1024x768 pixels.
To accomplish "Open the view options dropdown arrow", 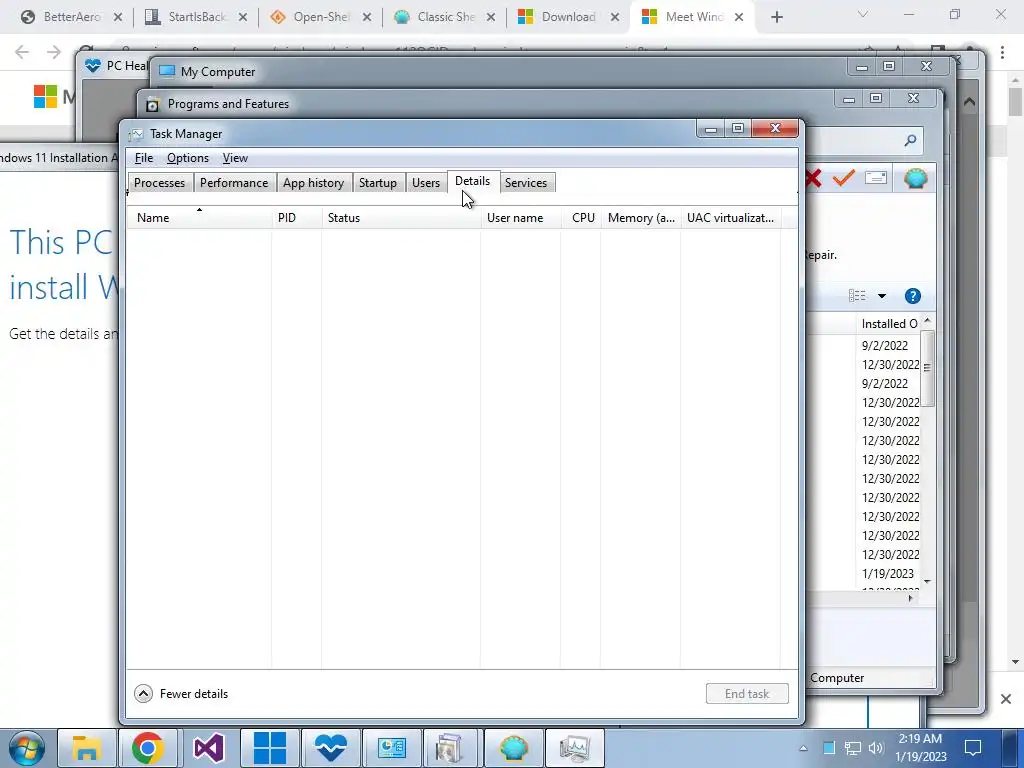I will (x=882, y=296).
